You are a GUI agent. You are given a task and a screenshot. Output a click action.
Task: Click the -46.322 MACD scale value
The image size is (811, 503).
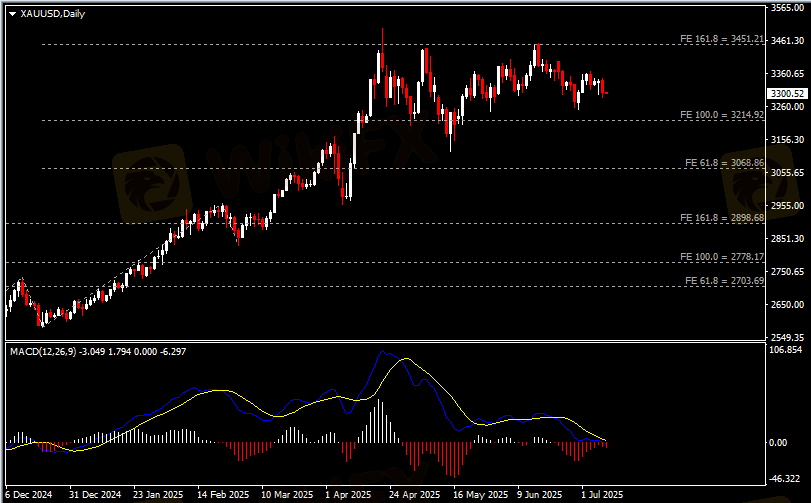click(785, 479)
